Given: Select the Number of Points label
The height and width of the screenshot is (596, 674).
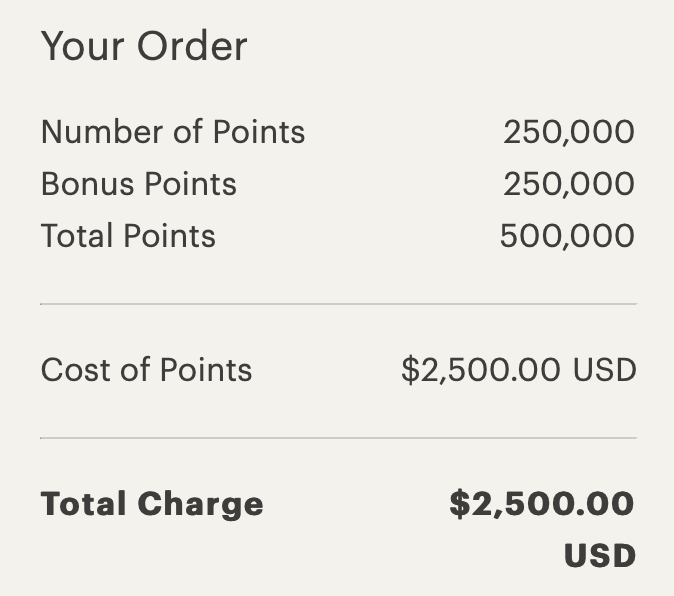Looking at the screenshot, I should [x=173, y=131].
